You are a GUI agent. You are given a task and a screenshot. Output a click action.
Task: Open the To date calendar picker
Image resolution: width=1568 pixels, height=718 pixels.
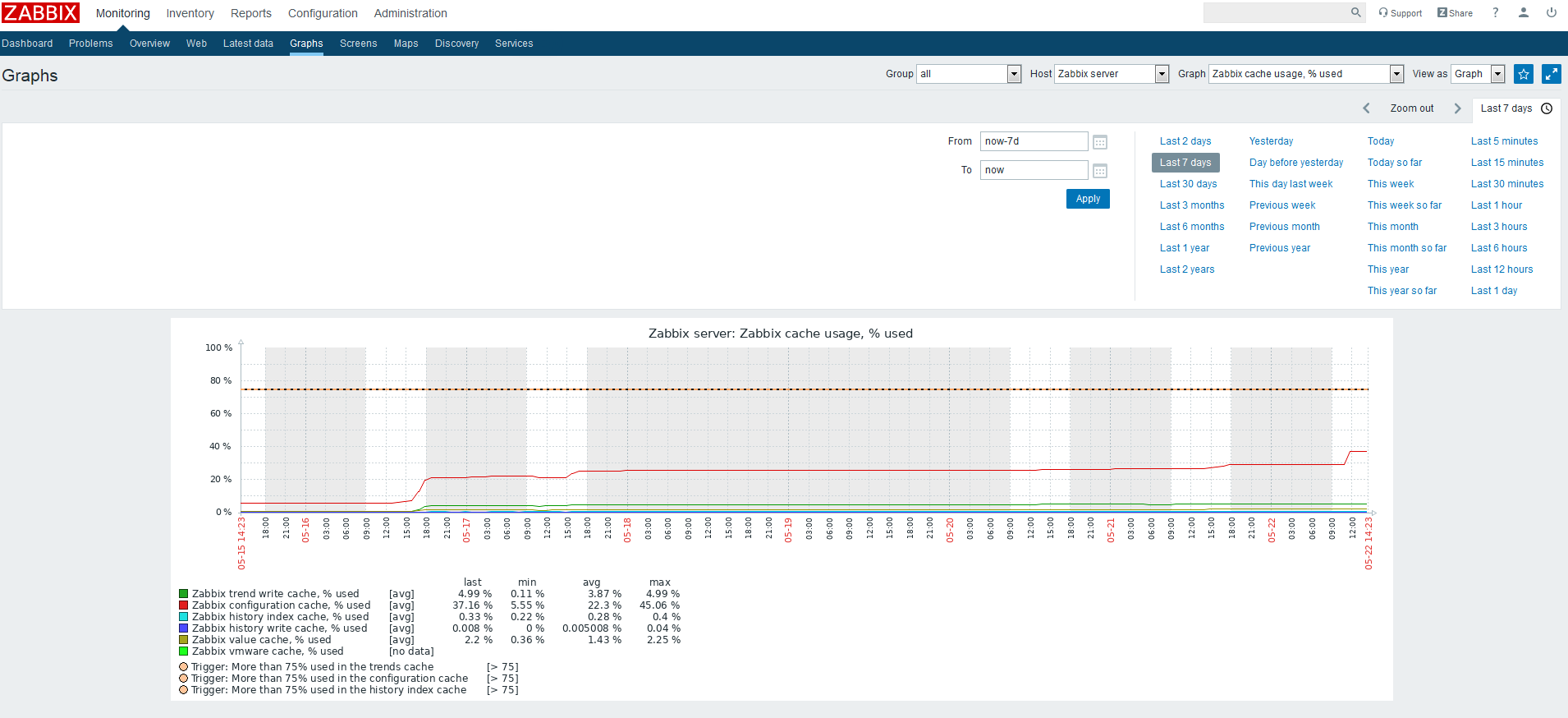point(1100,171)
